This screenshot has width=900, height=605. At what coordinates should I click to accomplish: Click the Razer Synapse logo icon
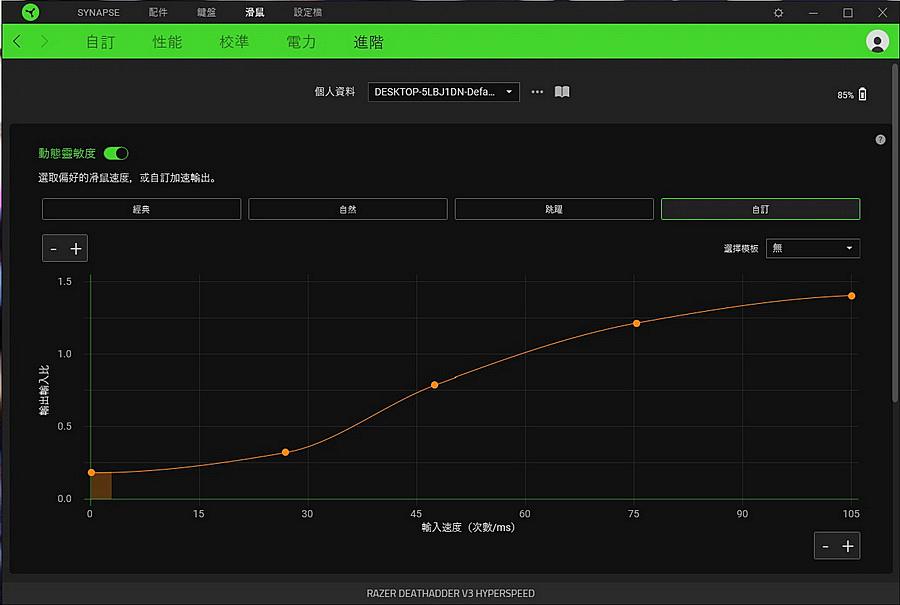click(x=30, y=13)
